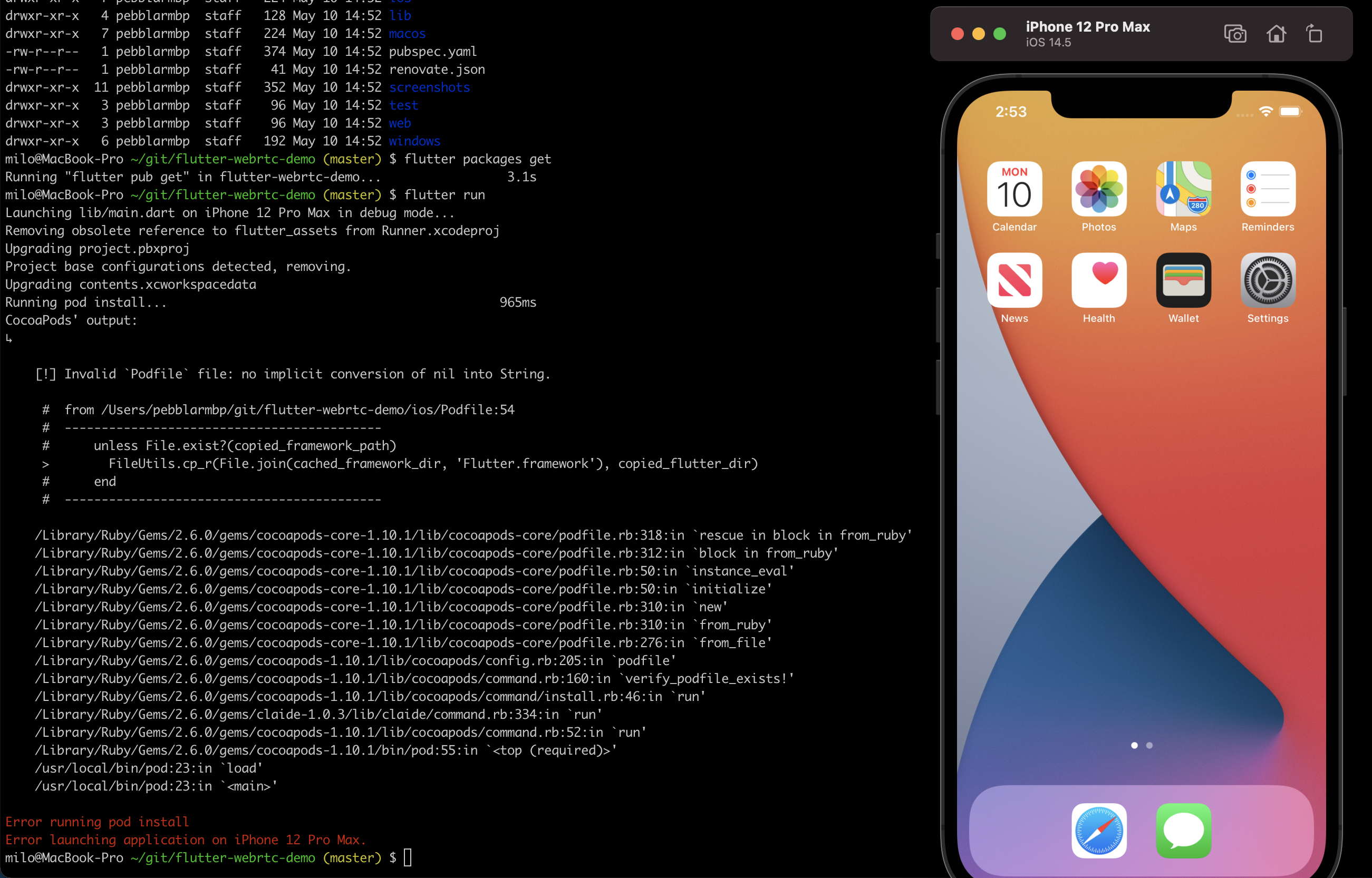Open Safari from the dock
The height and width of the screenshot is (878, 1372).
click(1098, 830)
